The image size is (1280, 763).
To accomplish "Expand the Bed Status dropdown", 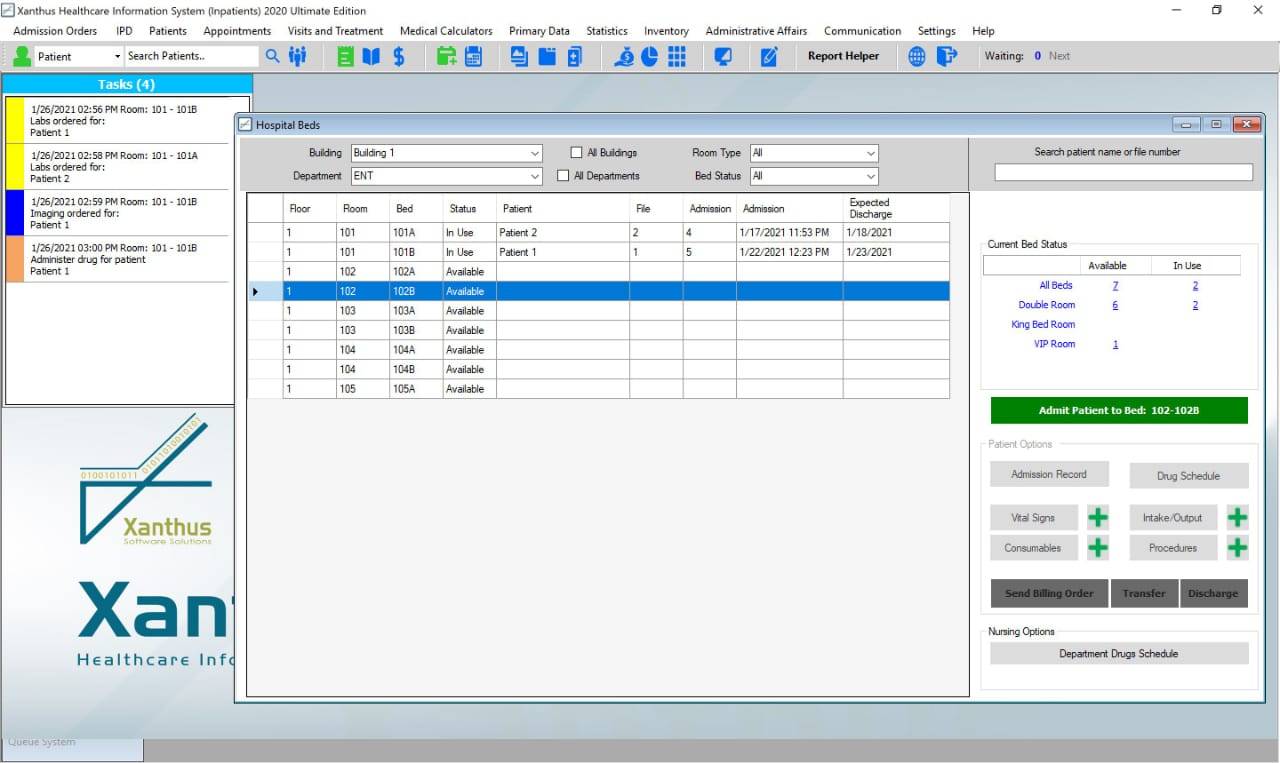I will [x=870, y=176].
